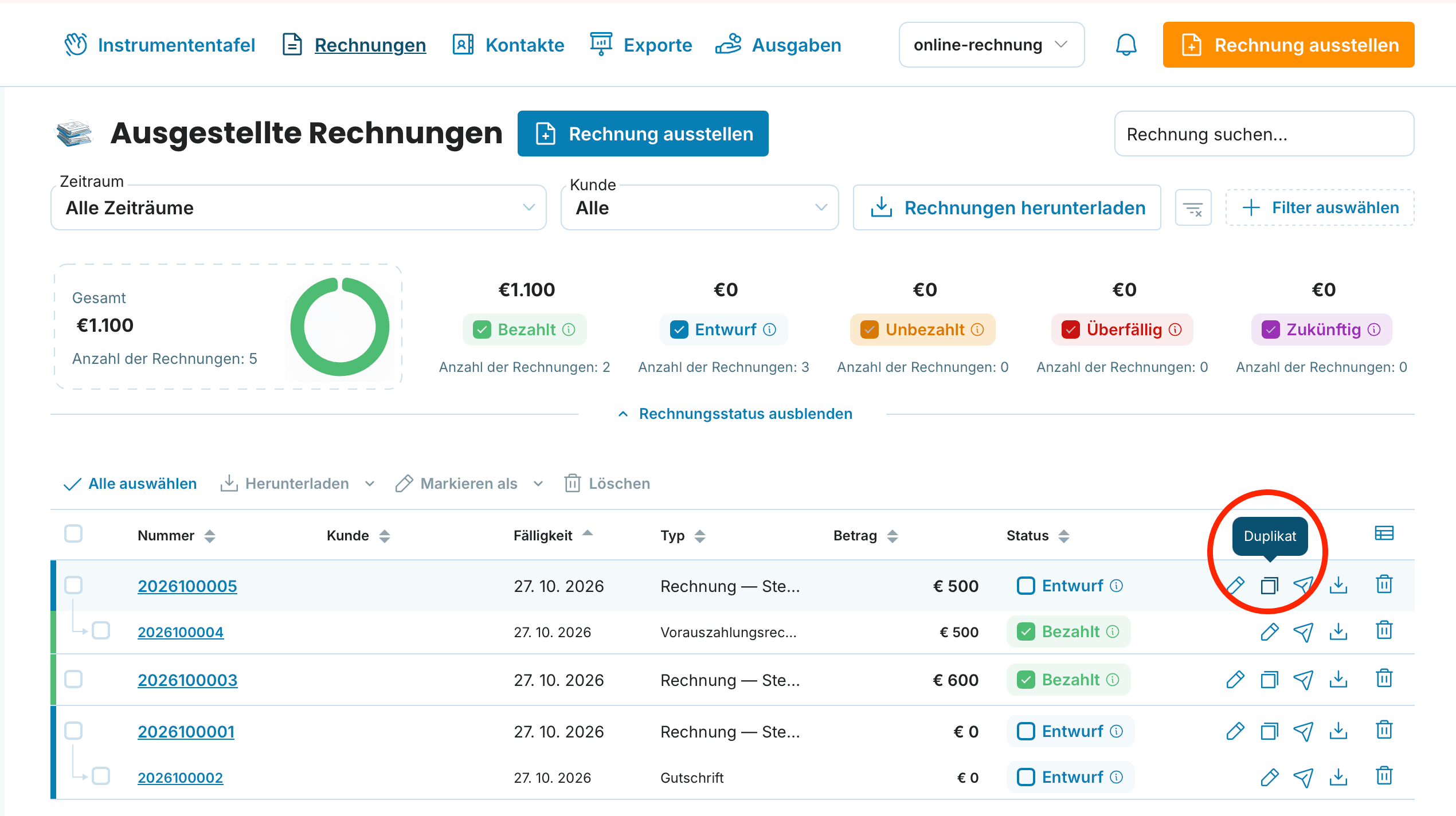Open invoice link 2026100003
This screenshot has width=1456, height=816.
coord(187,680)
